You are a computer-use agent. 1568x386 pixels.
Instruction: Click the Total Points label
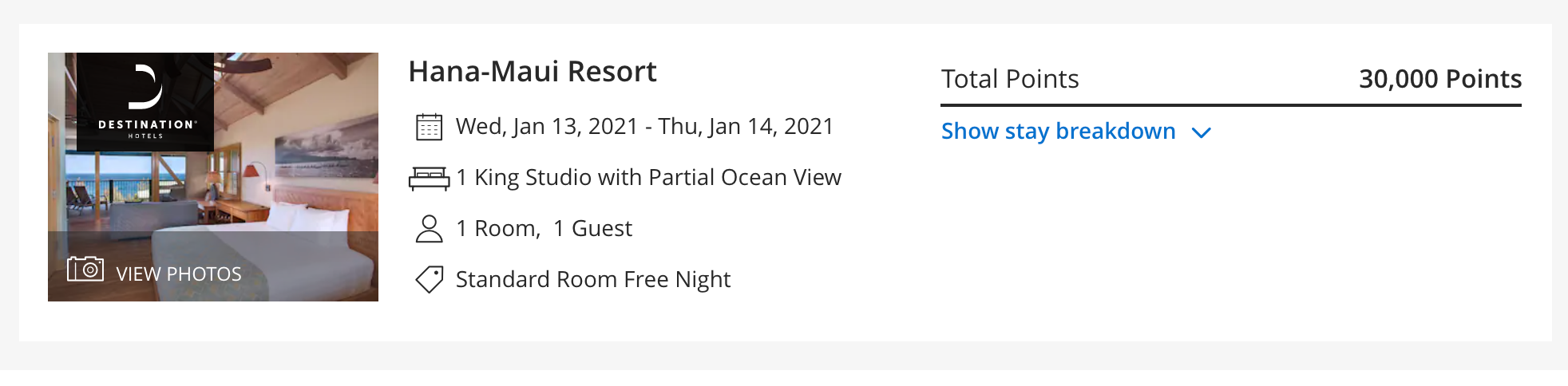point(1009,79)
